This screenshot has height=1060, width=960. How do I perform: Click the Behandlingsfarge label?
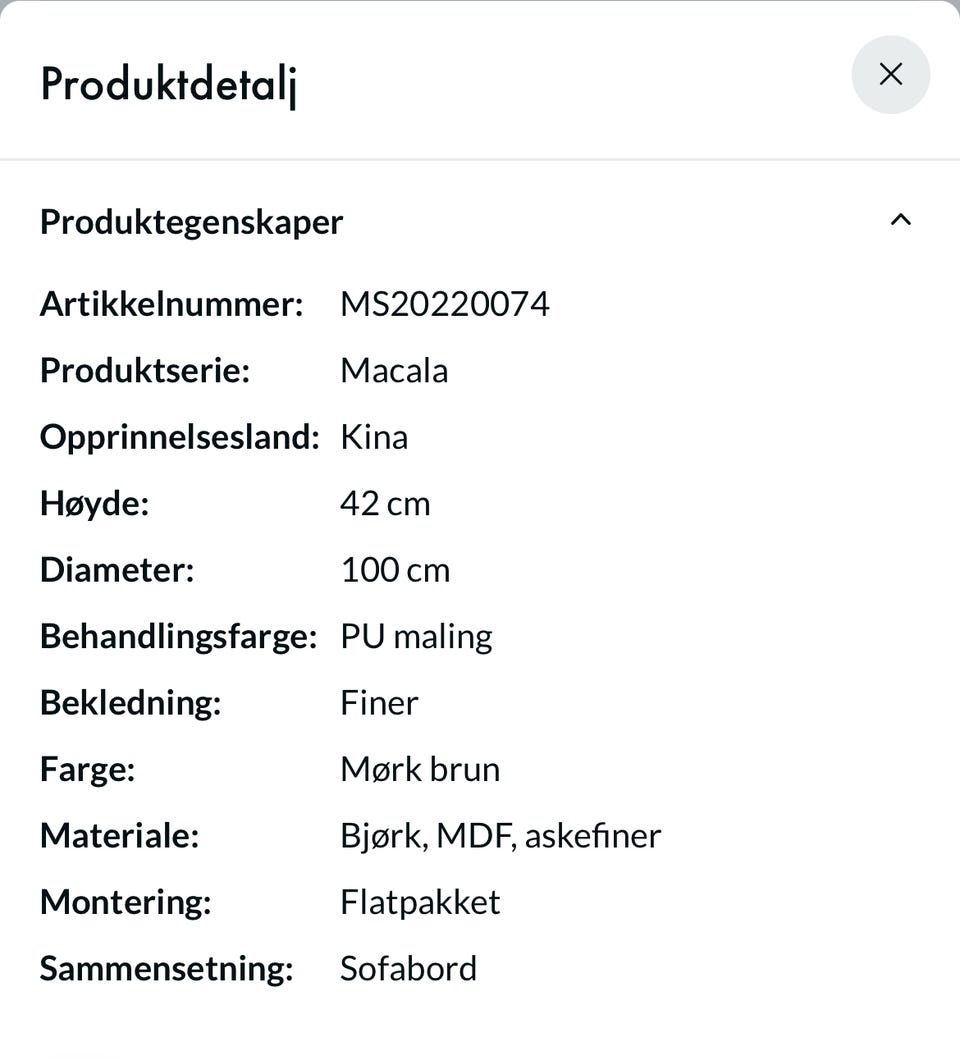[178, 637]
